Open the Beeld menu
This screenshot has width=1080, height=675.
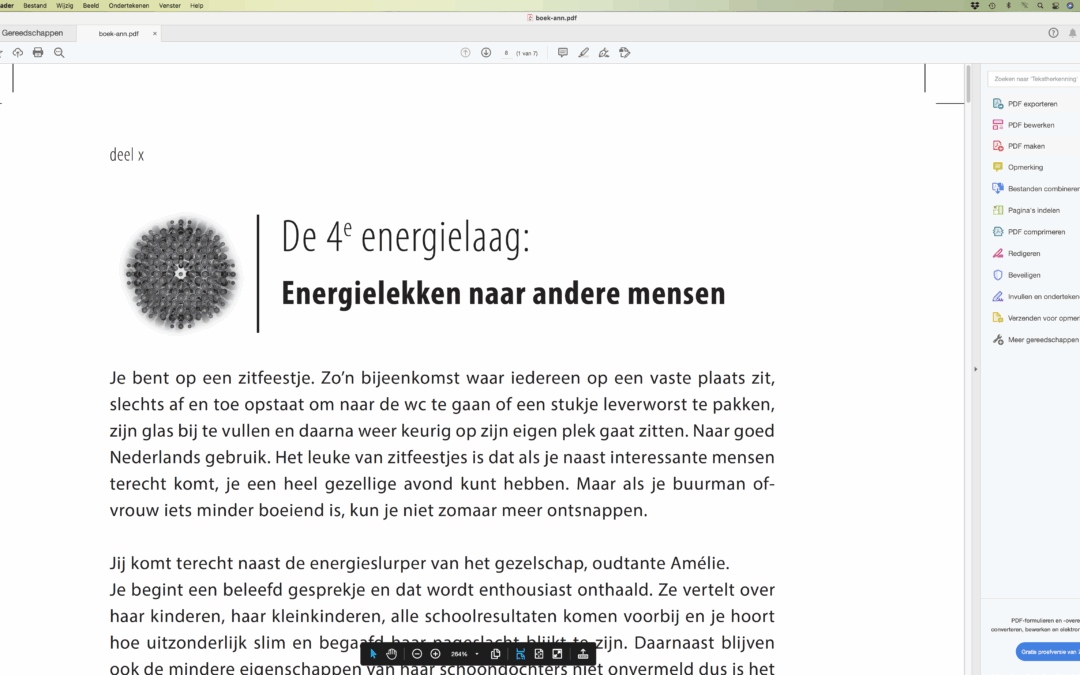pyautogui.click(x=91, y=6)
